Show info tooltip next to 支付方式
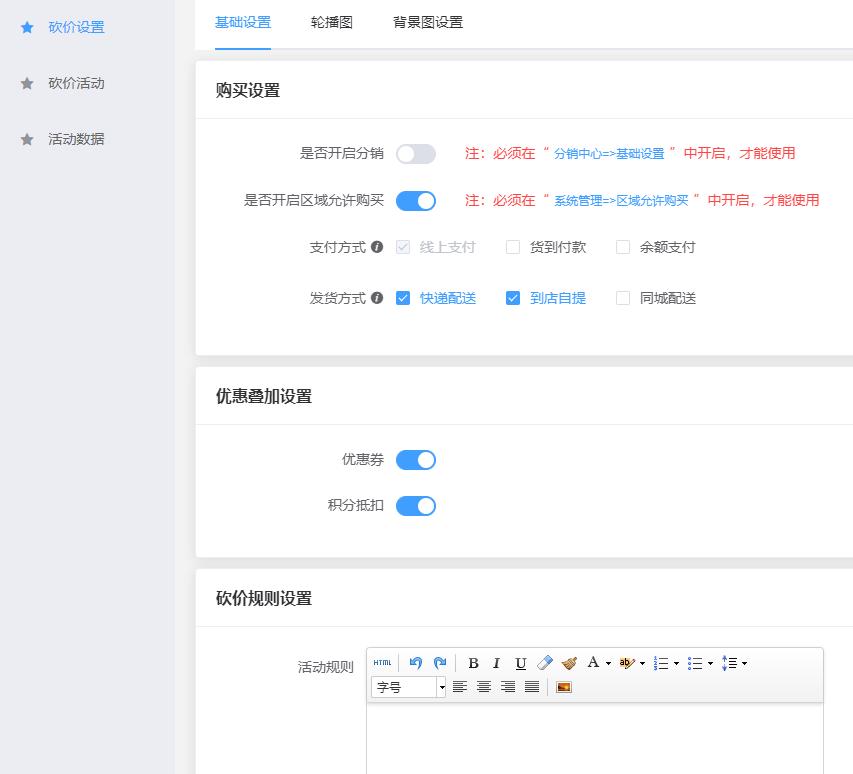The height and width of the screenshot is (774, 853). 377,247
